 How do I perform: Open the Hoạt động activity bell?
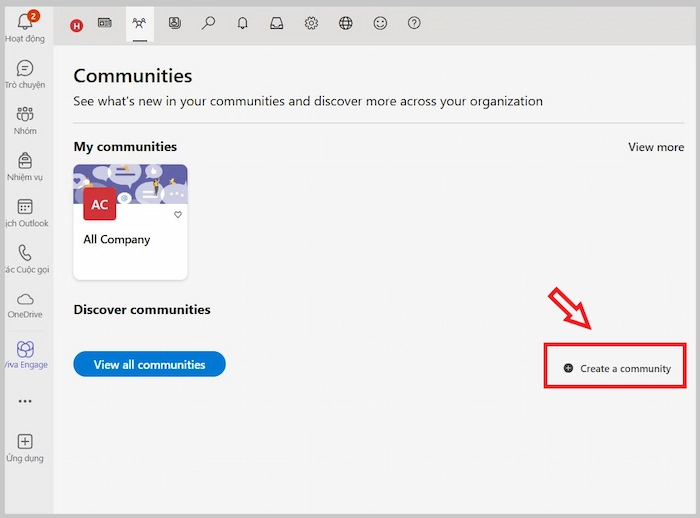25,27
